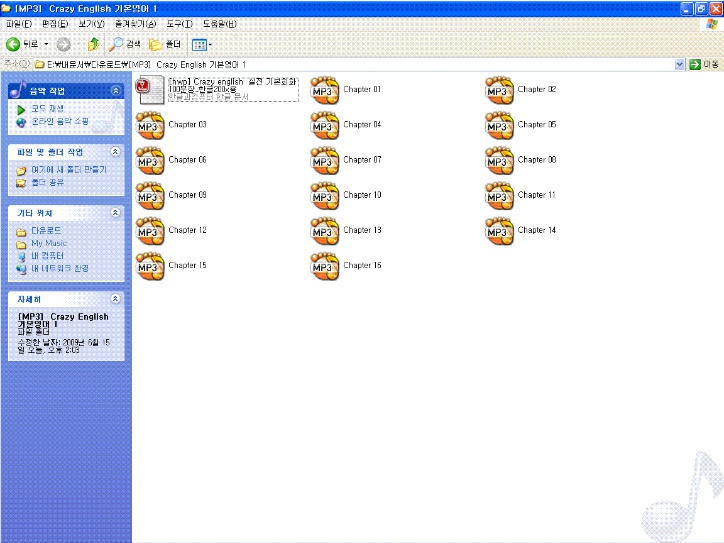Open the Help (H) menu
The height and width of the screenshot is (543, 724).
220,24
